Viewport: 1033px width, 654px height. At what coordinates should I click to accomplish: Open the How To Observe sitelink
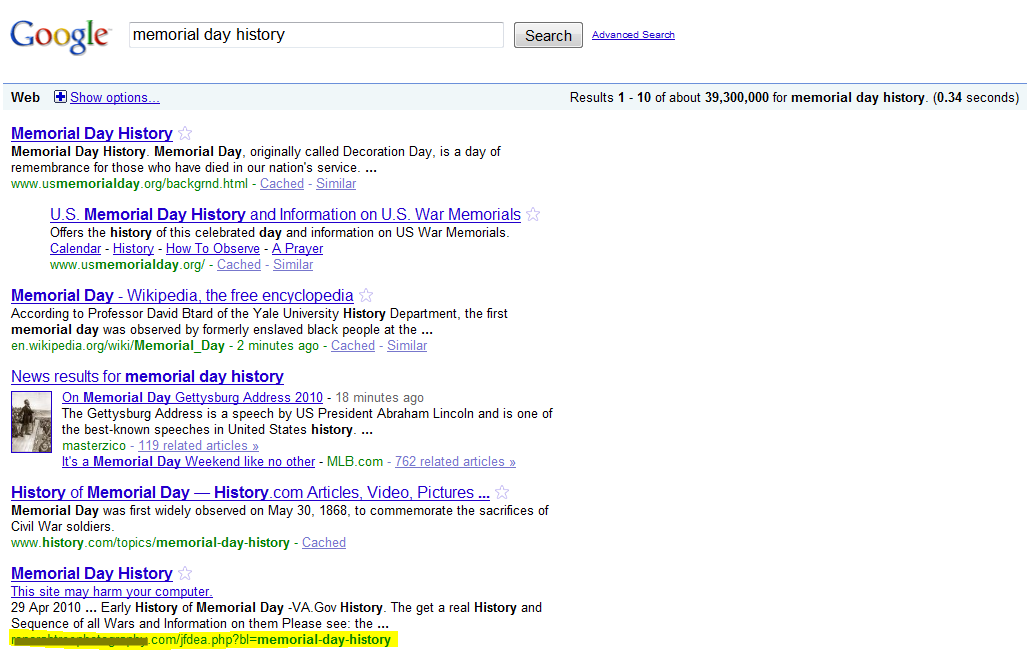tap(213, 248)
